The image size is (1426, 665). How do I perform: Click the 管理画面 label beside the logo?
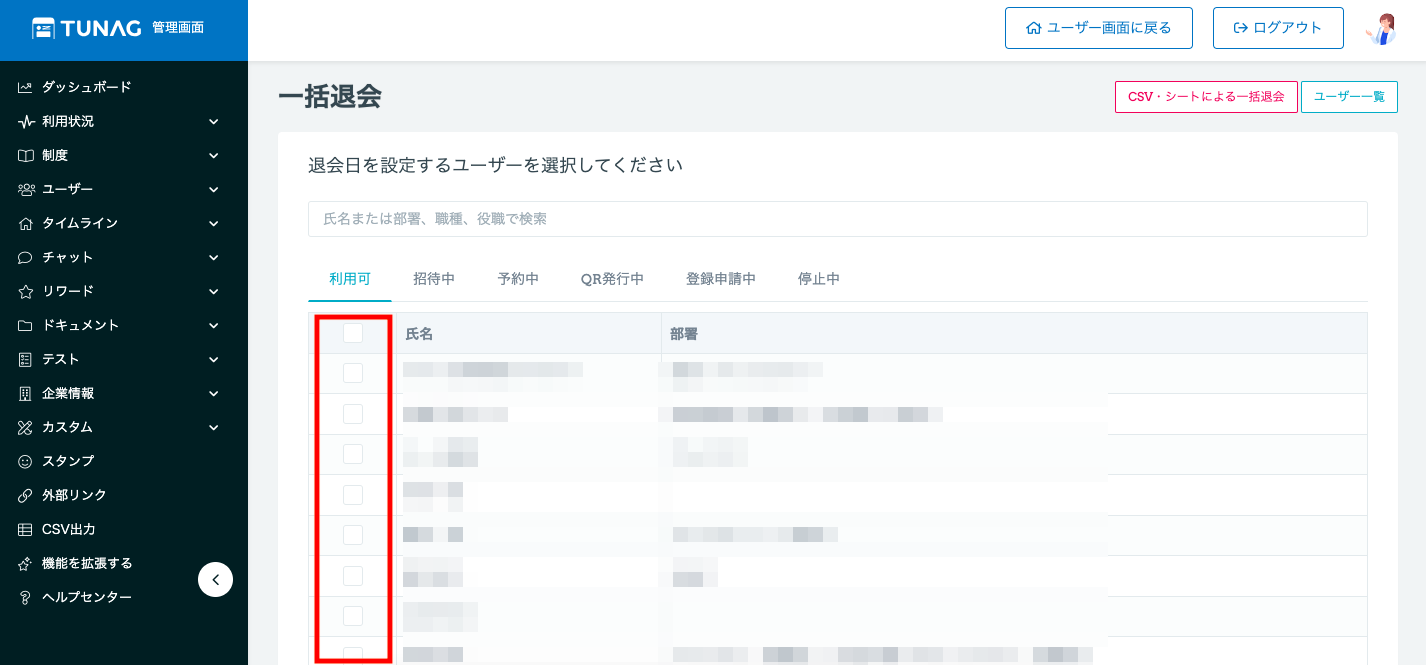[x=178, y=28]
